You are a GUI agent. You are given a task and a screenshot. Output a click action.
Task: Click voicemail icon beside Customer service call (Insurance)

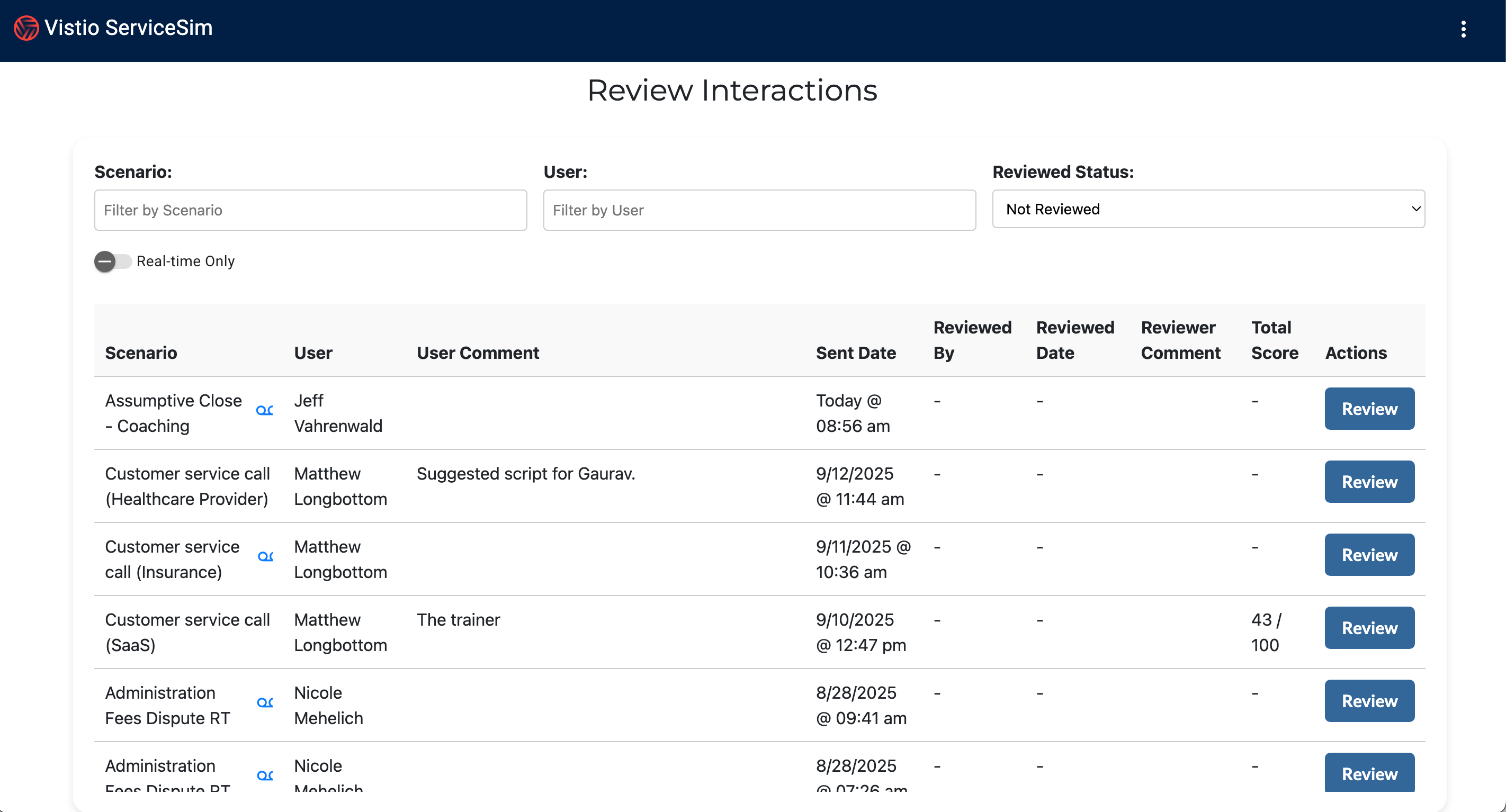(265, 556)
